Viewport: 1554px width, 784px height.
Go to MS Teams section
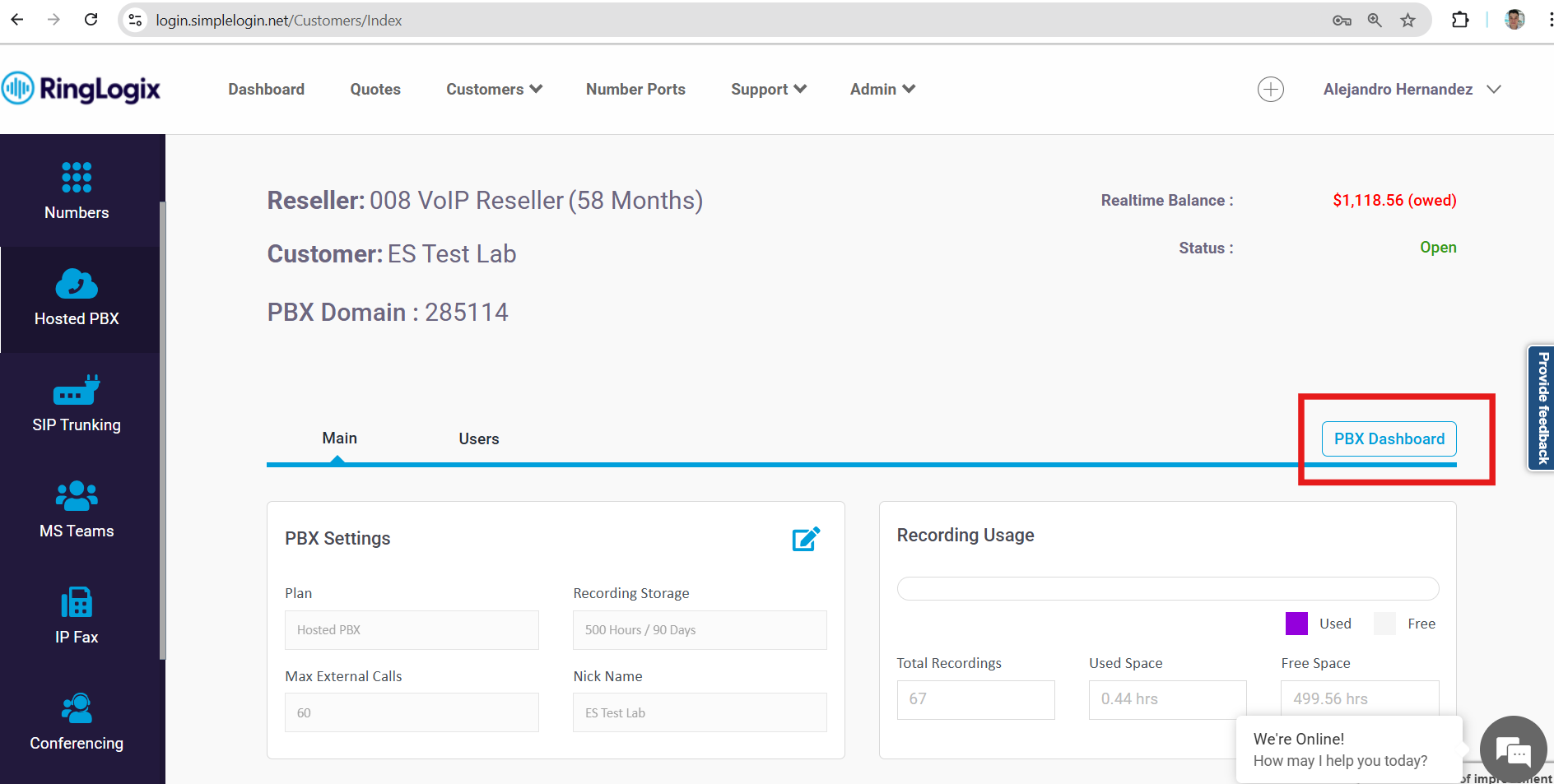[x=77, y=510]
